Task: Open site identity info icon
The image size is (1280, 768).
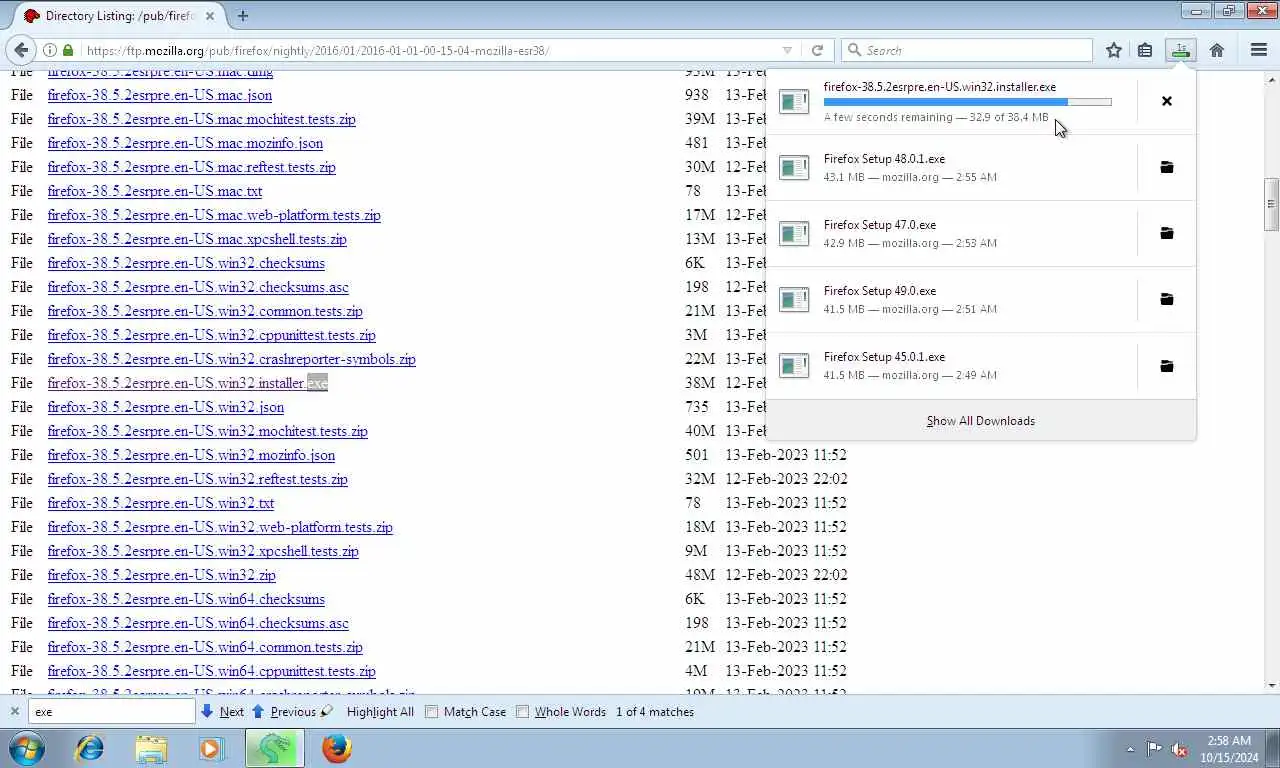Action: [50, 50]
